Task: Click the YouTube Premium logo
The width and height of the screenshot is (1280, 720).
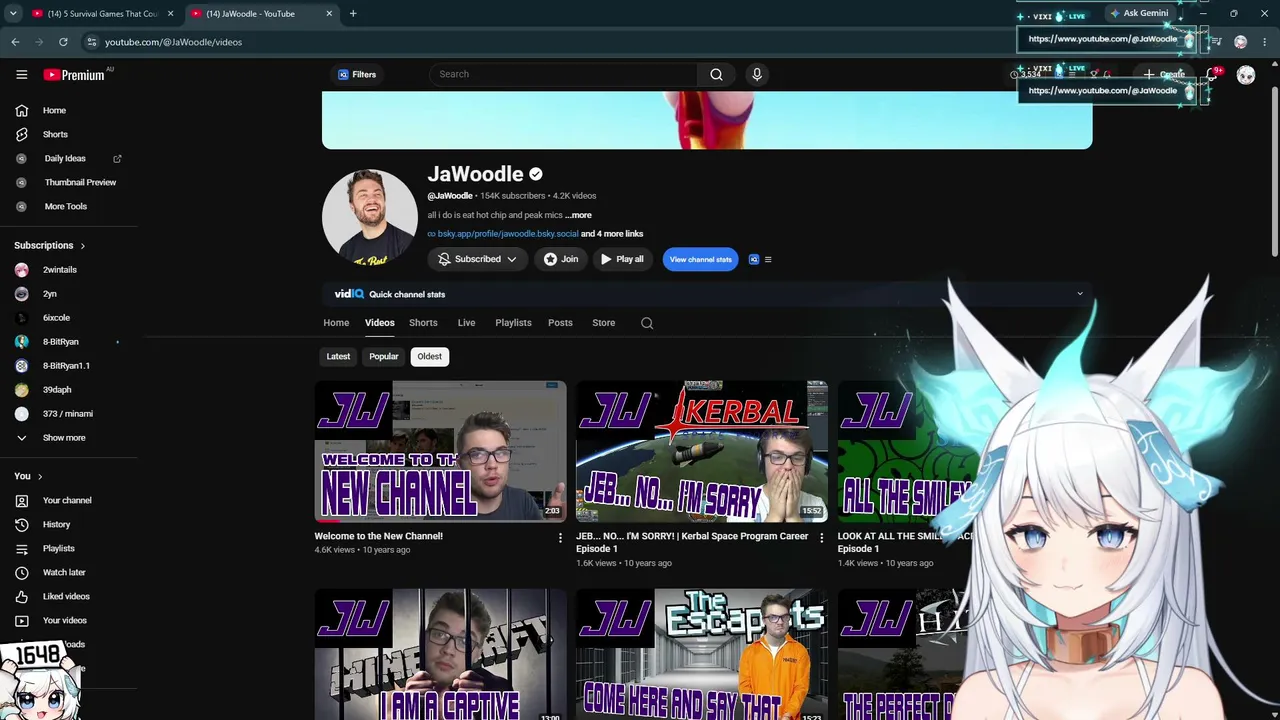Action: pyautogui.click(x=74, y=74)
